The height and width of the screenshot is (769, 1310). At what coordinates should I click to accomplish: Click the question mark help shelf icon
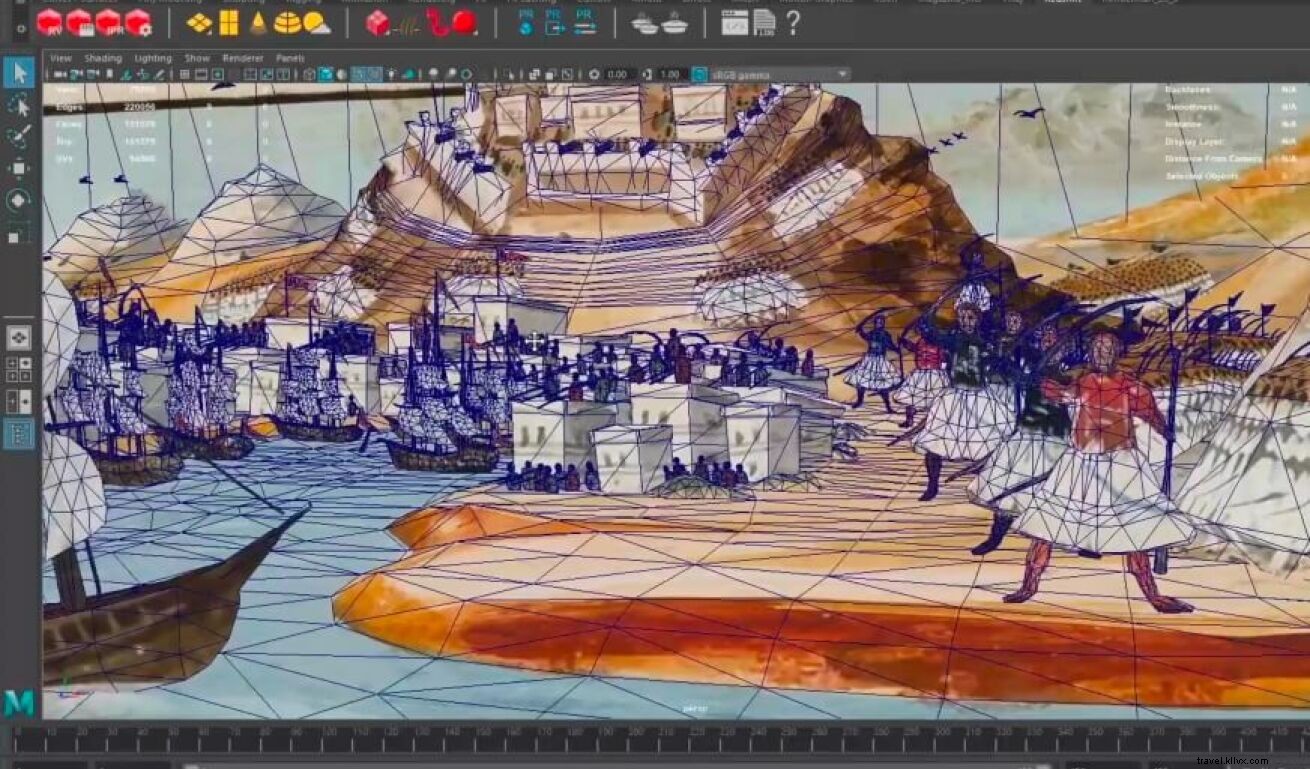(x=793, y=22)
